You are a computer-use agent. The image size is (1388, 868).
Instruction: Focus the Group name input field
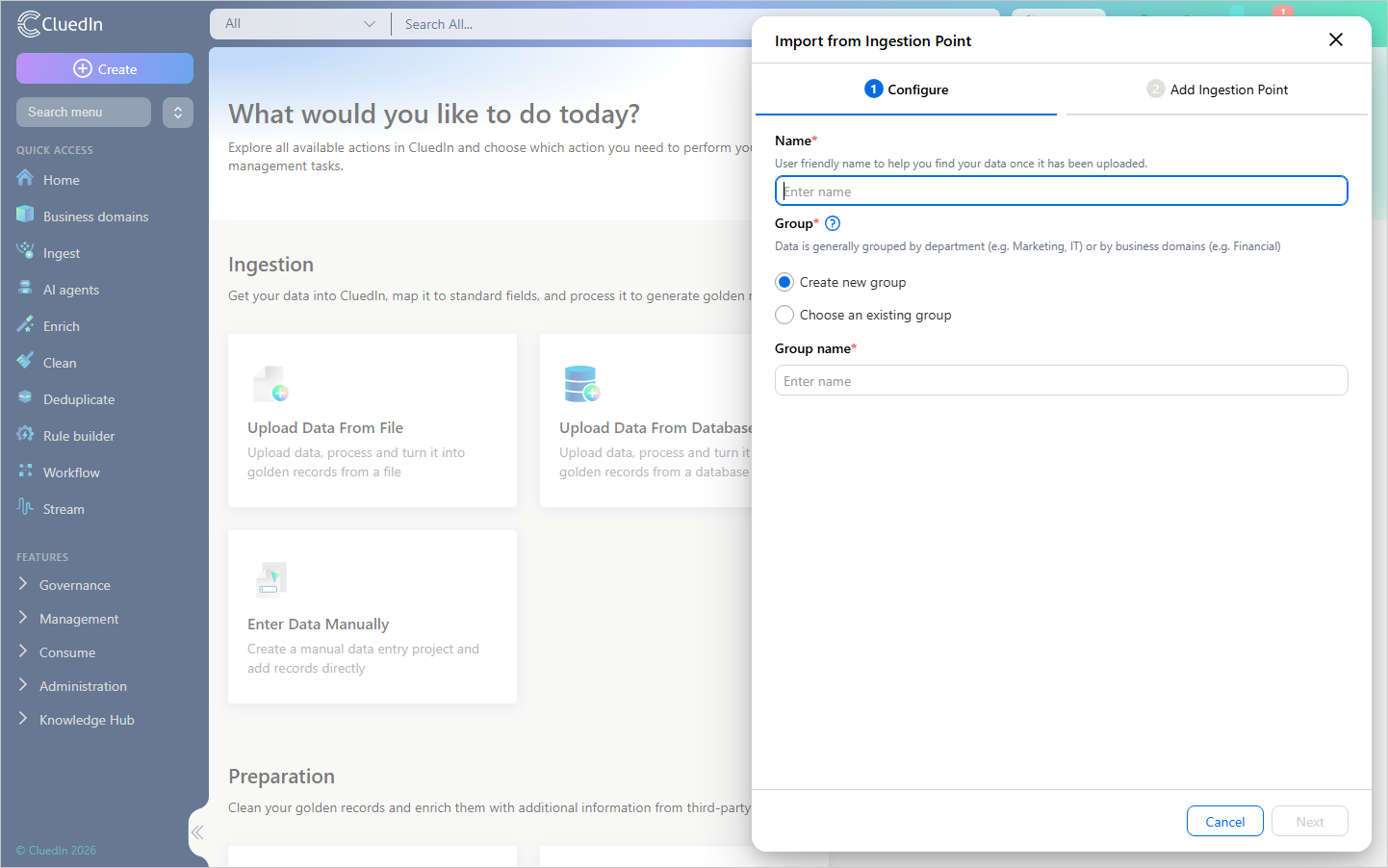(x=1061, y=381)
